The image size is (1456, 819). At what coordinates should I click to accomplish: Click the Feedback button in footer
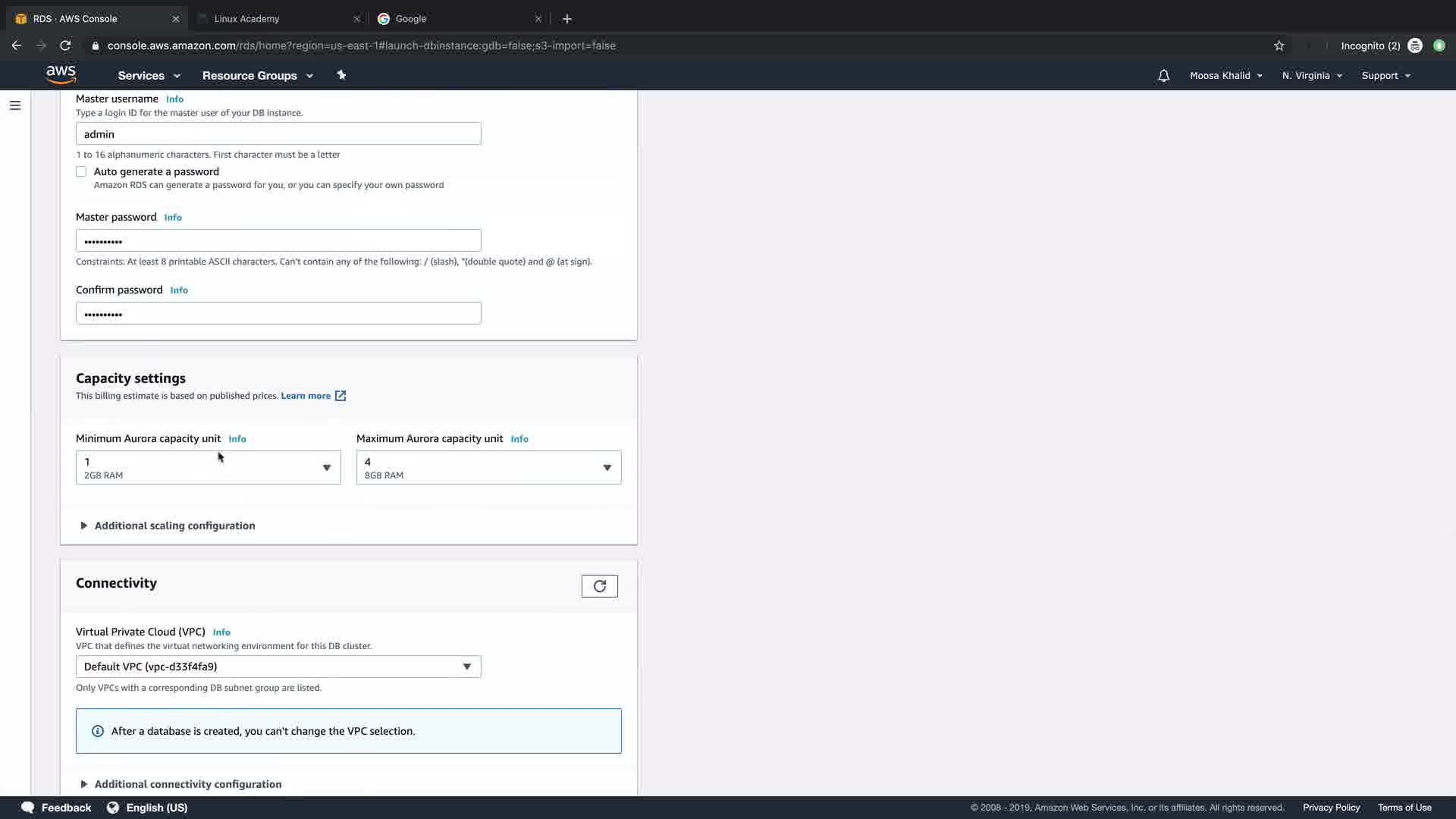pyautogui.click(x=57, y=808)
